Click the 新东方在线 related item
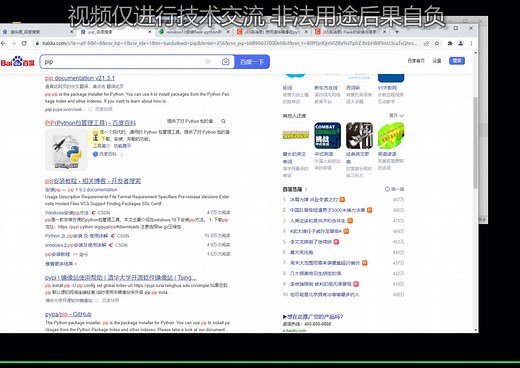Screen dimensions: 520x368 [326, 88]
